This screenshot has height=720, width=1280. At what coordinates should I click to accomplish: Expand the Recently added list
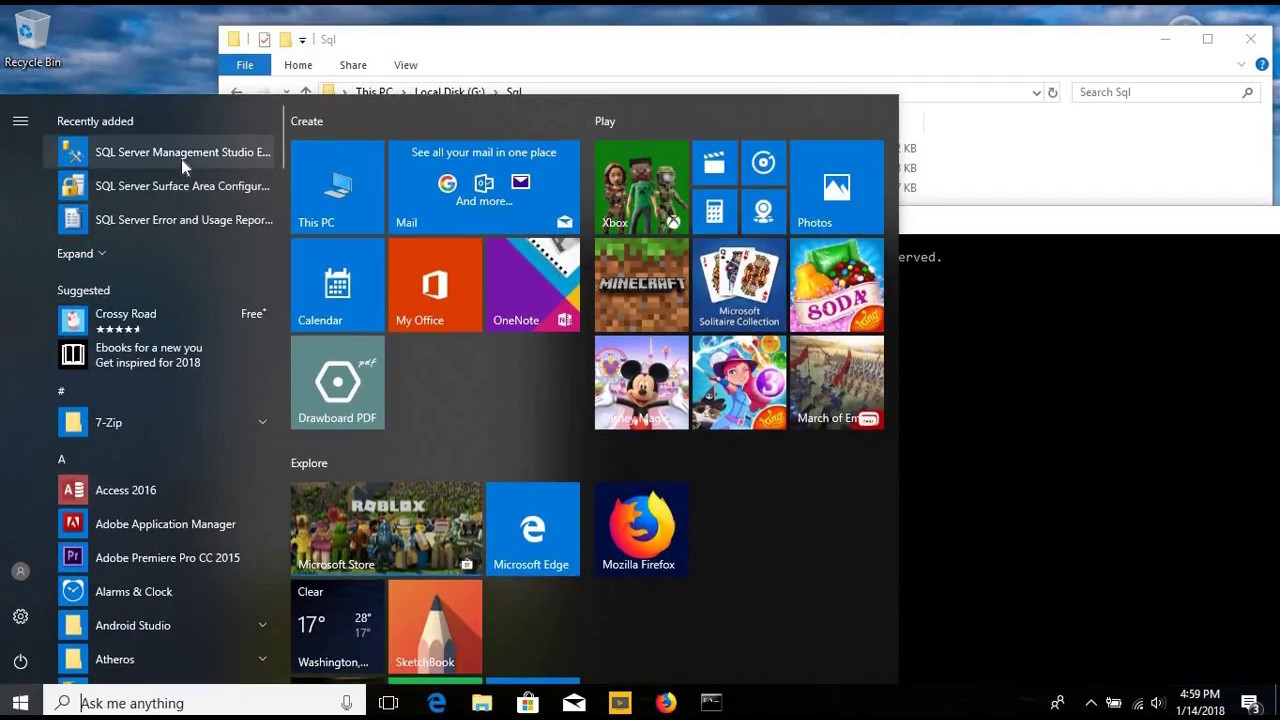pyautogui.click(x=81, y=254)
